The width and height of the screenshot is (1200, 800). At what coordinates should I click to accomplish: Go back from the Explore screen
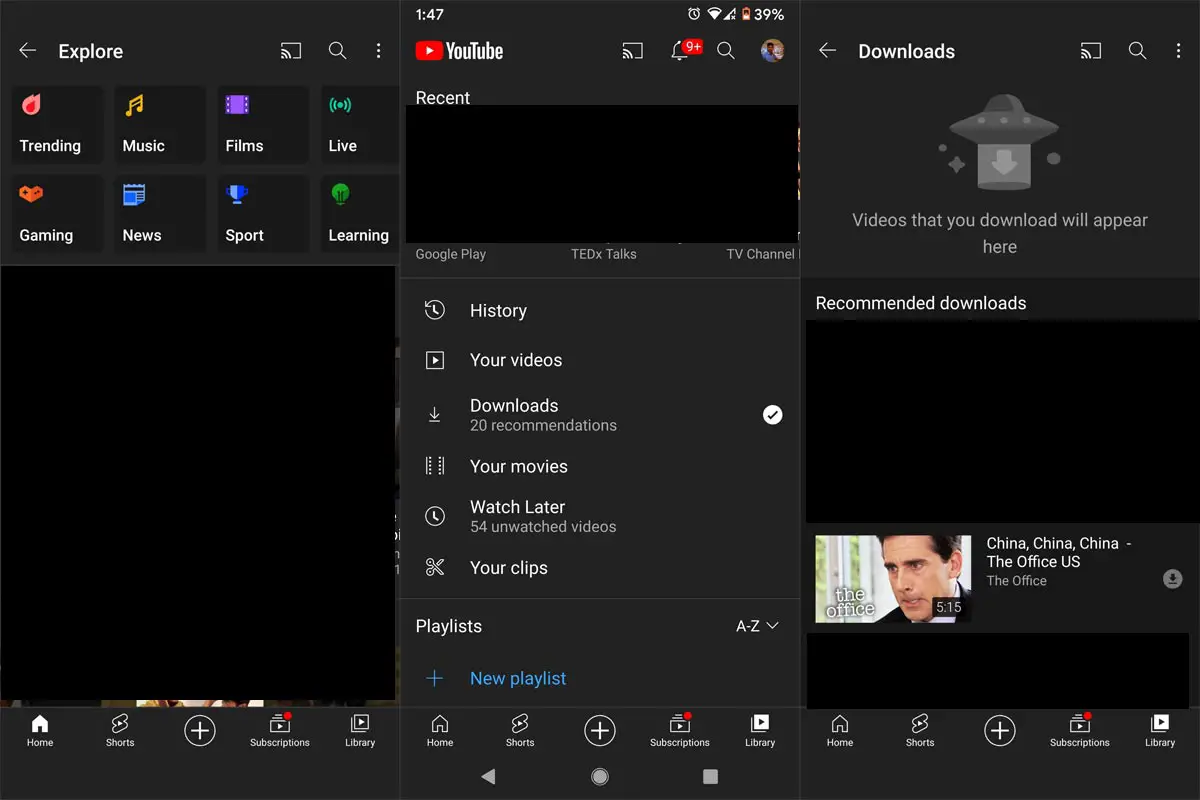[x=28, y=51]
